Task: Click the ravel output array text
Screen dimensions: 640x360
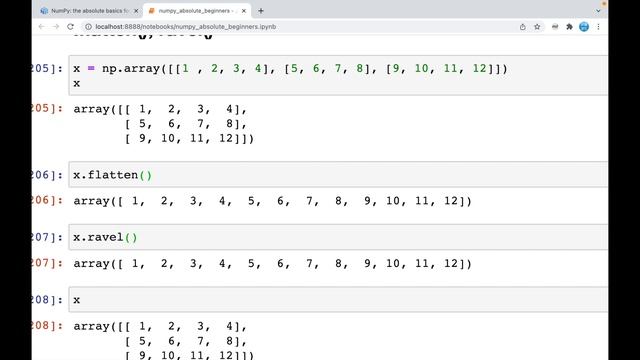Action: [272, 263]
